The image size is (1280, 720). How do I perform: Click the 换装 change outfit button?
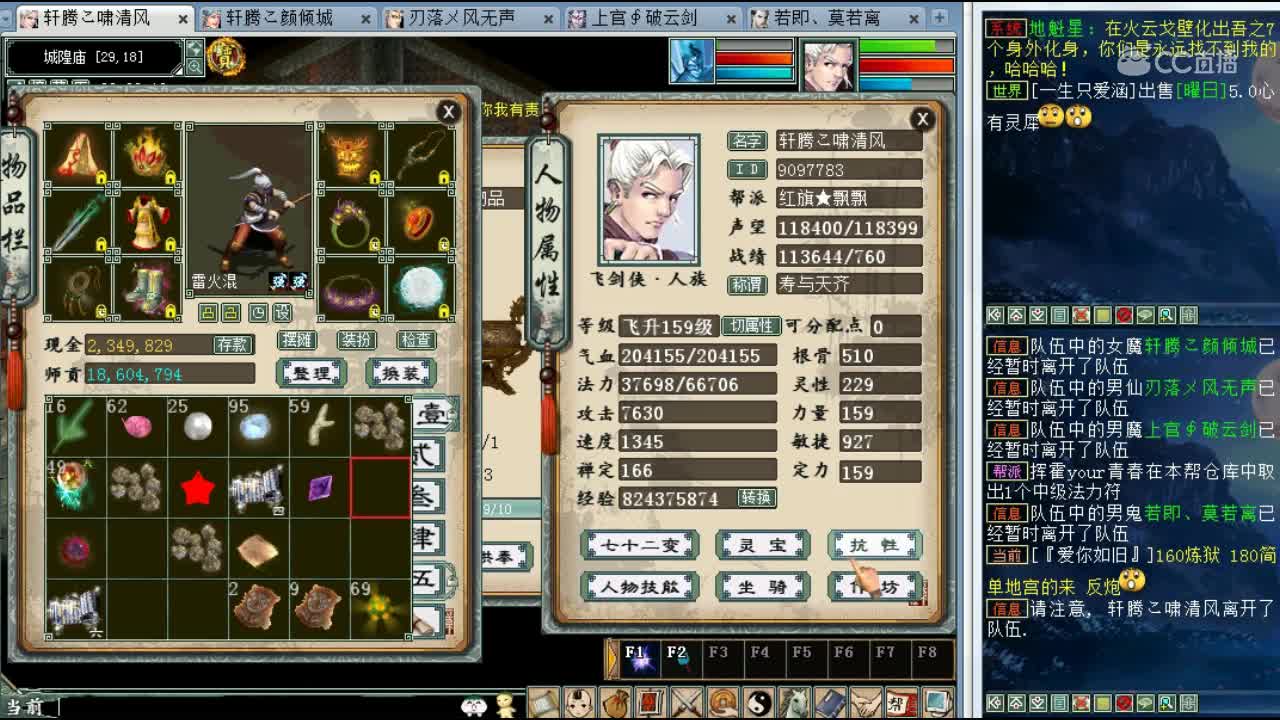pyautogui.click(x=401, y=373)
